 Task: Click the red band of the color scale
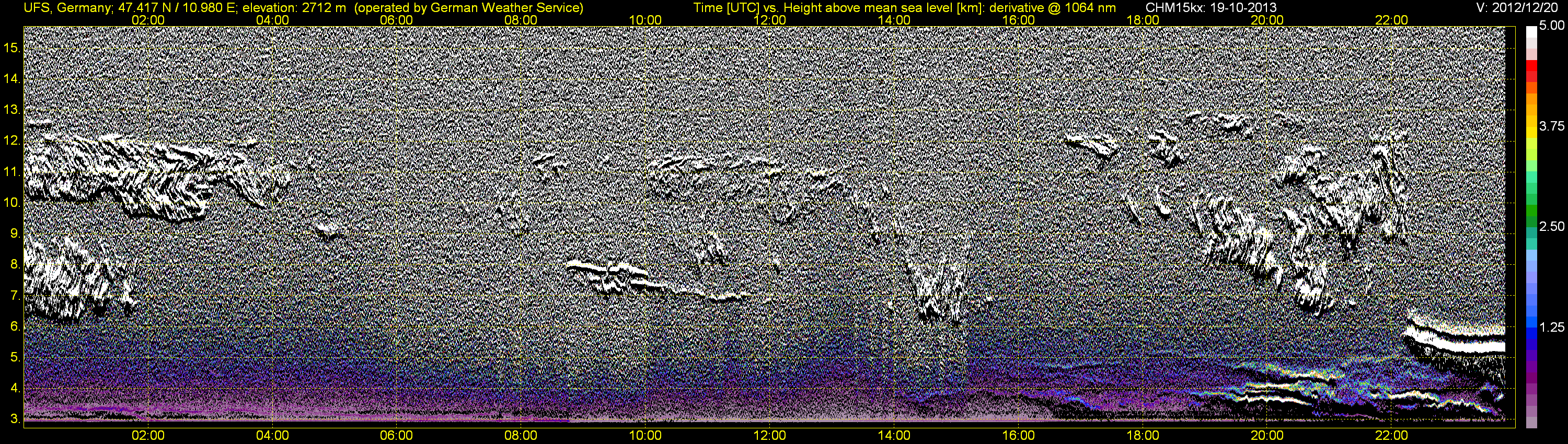tap(1531, 67)
